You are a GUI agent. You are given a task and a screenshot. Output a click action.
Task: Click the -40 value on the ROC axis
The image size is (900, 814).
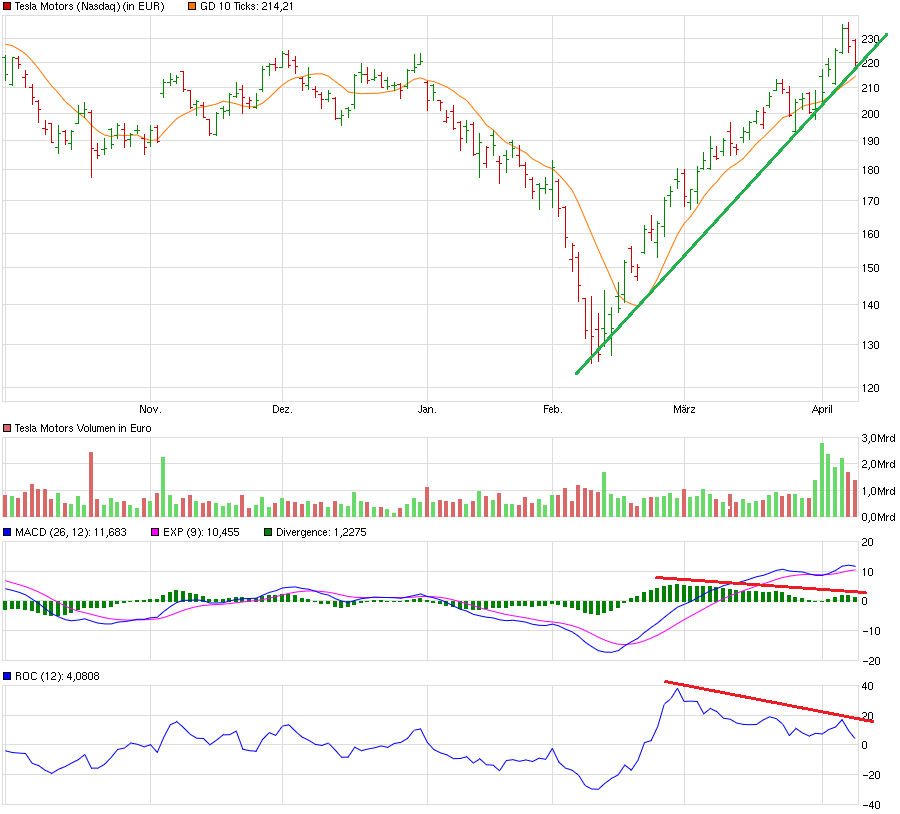click(x=872, y=805)
